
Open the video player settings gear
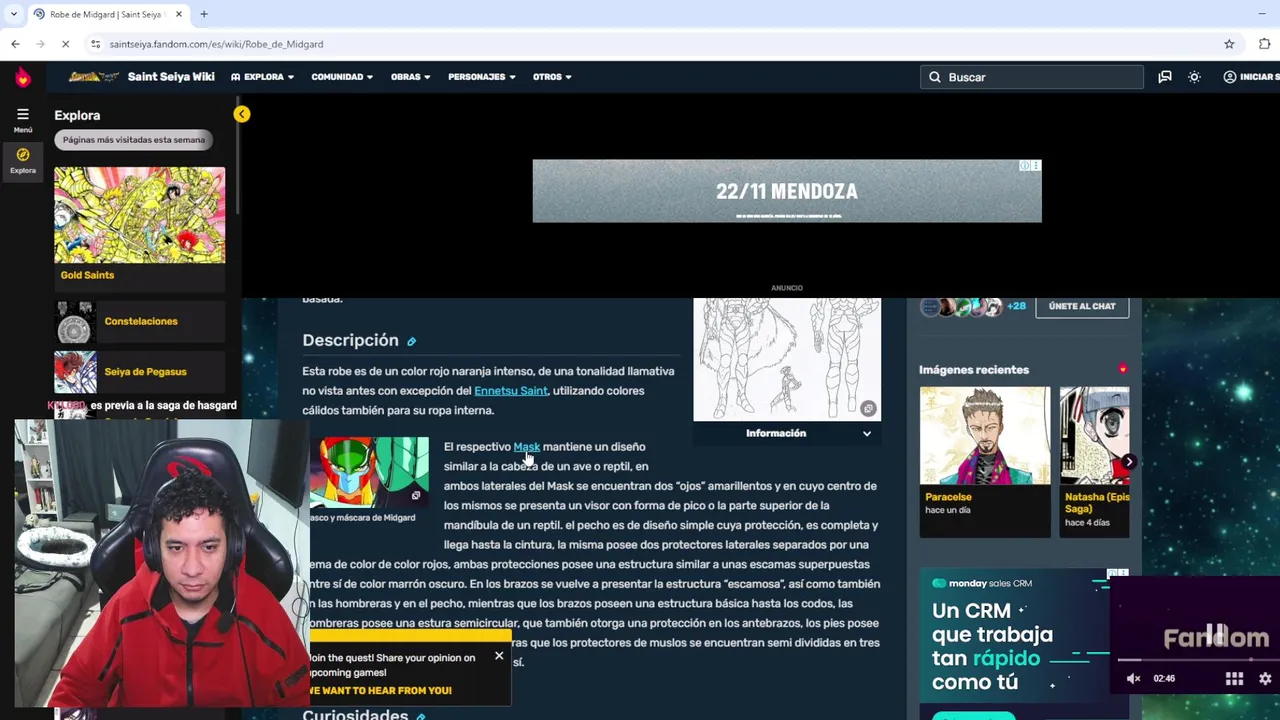[1265, 678]
